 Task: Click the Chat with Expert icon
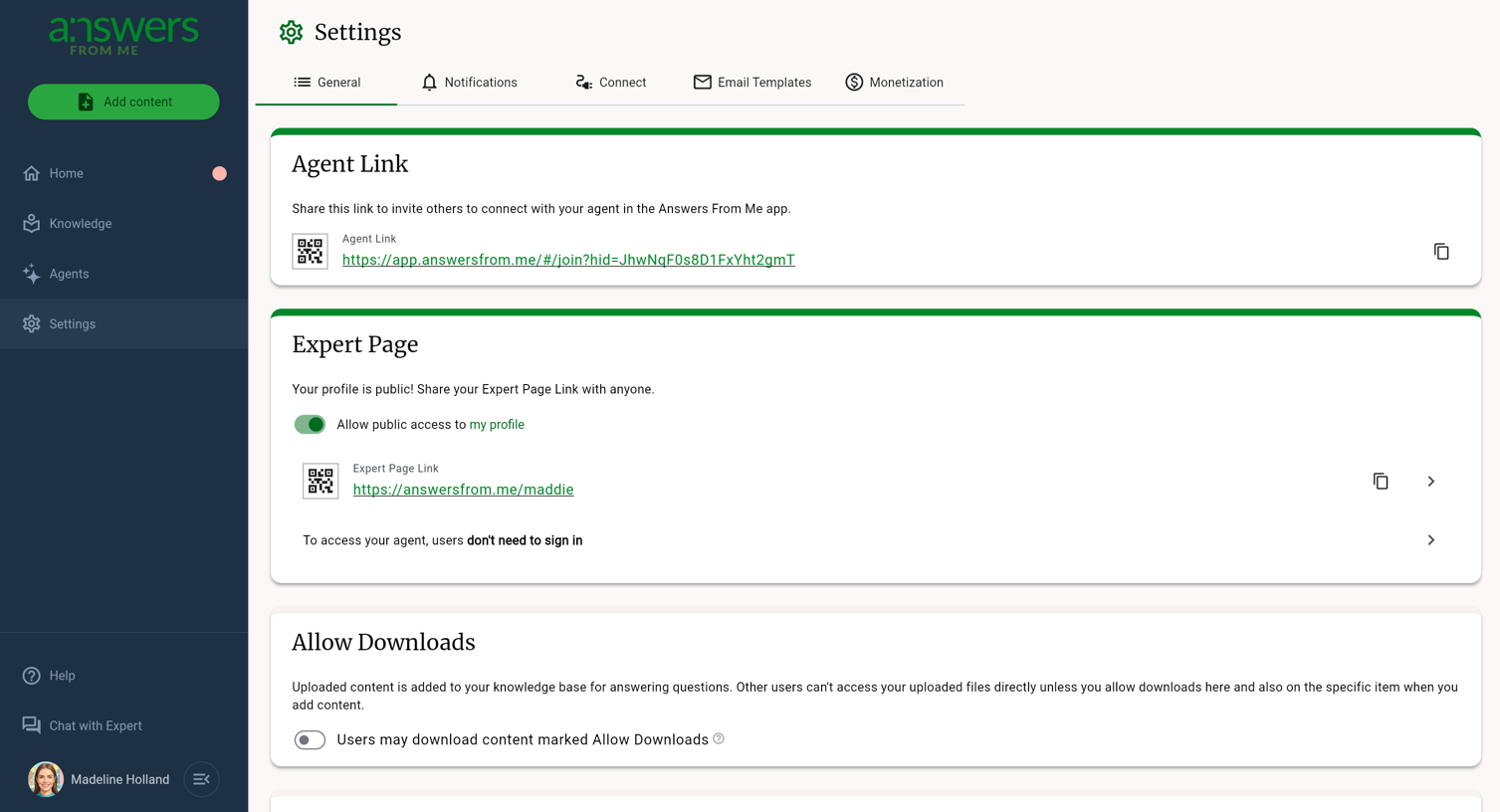point(32,725)
